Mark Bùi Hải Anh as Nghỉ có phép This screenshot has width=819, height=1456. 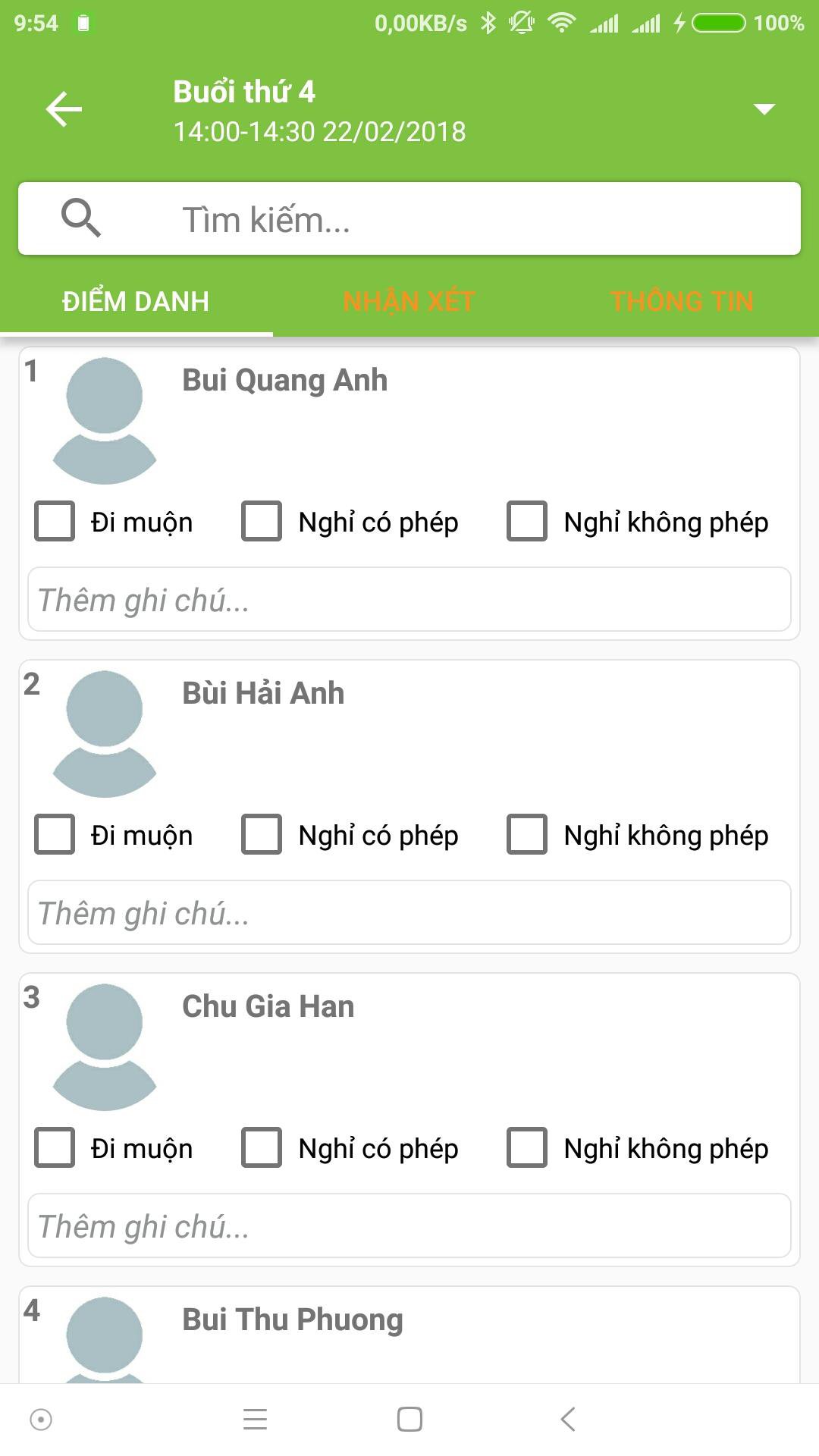pyautogui.click(x=262, y=834)
